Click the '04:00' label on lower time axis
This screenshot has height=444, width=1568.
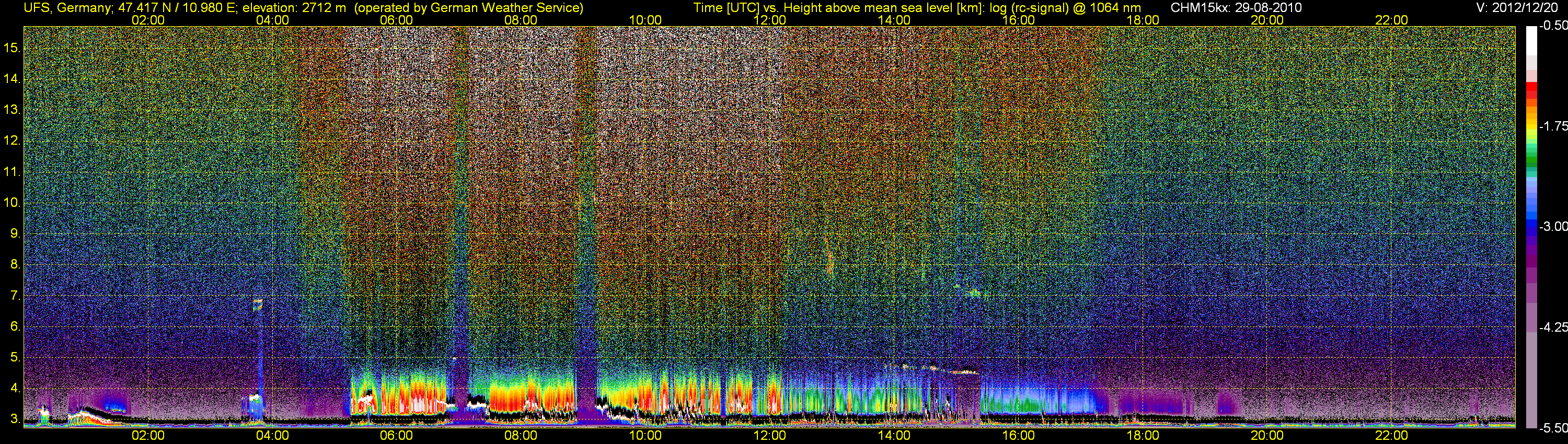(272, 436)
